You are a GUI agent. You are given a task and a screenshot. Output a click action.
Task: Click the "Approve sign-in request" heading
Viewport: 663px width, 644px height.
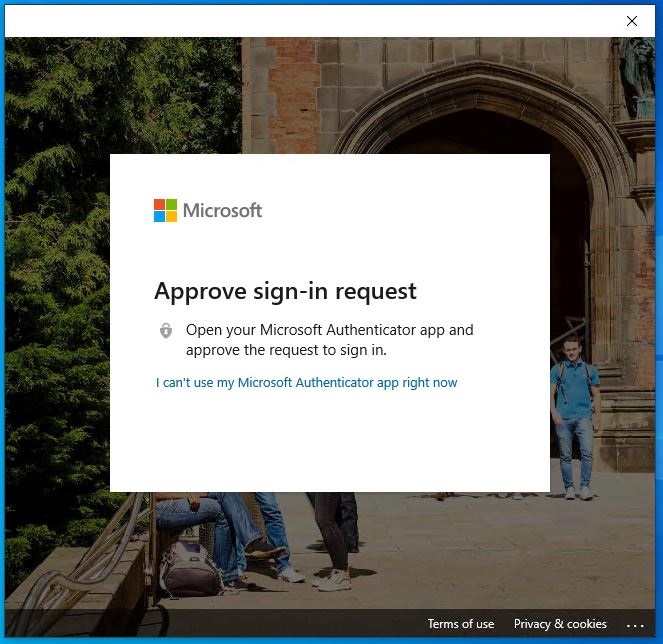coord(285,291)
